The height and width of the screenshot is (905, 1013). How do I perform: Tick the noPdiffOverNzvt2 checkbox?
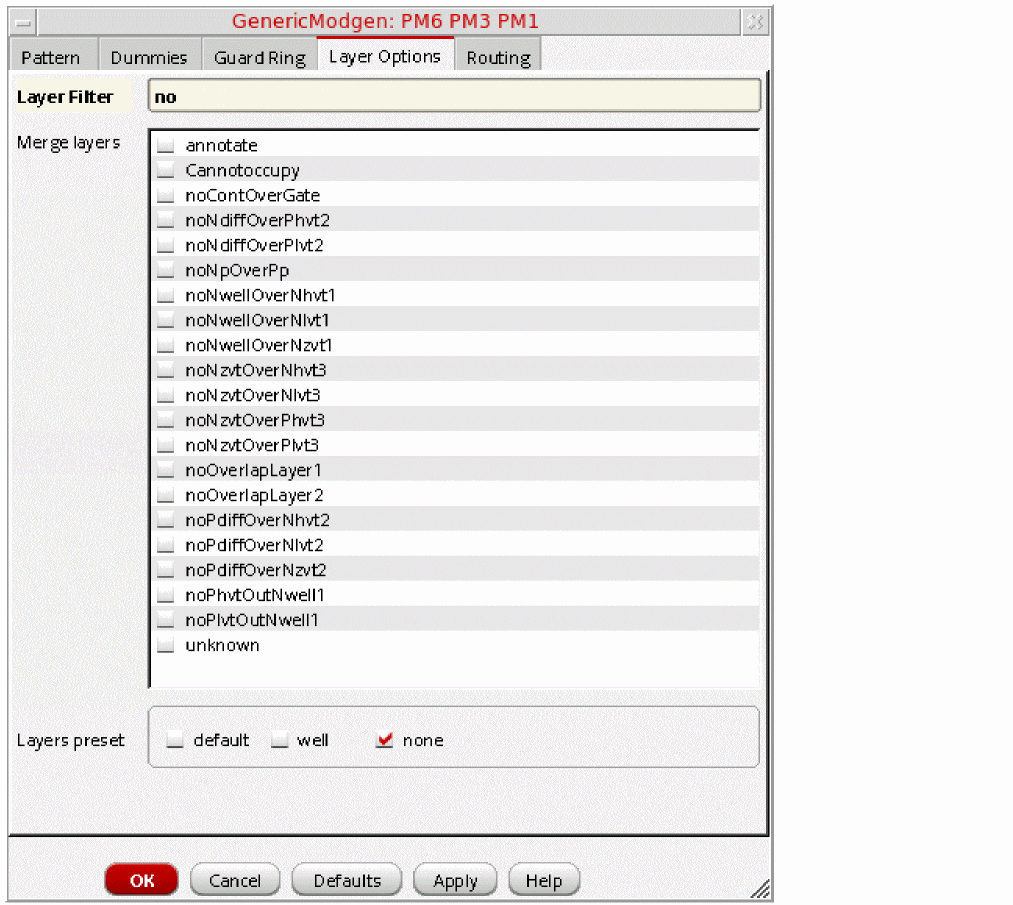tap(166, 570)
